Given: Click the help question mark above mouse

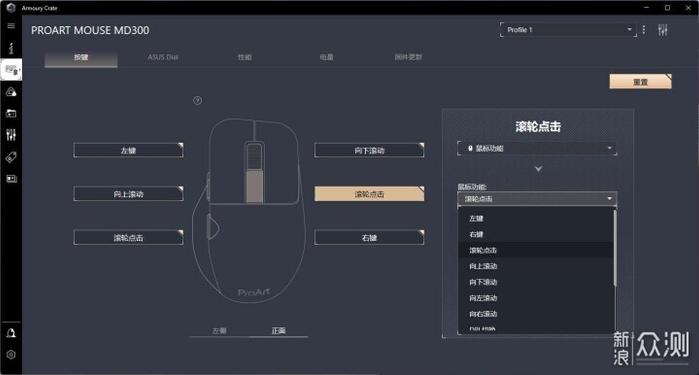Looking at the screenshot, I should tap(197, 100).
